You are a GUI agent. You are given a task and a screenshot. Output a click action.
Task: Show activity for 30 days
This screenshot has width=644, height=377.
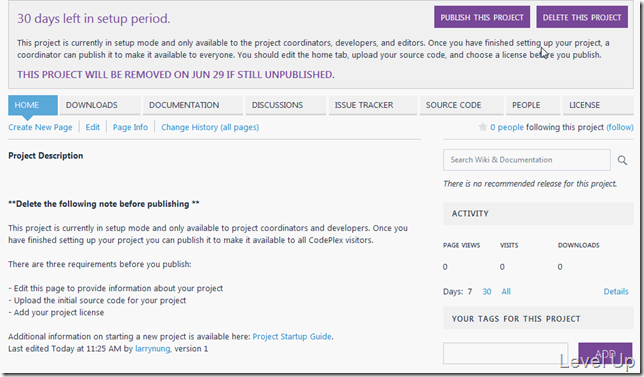(487, 292)
